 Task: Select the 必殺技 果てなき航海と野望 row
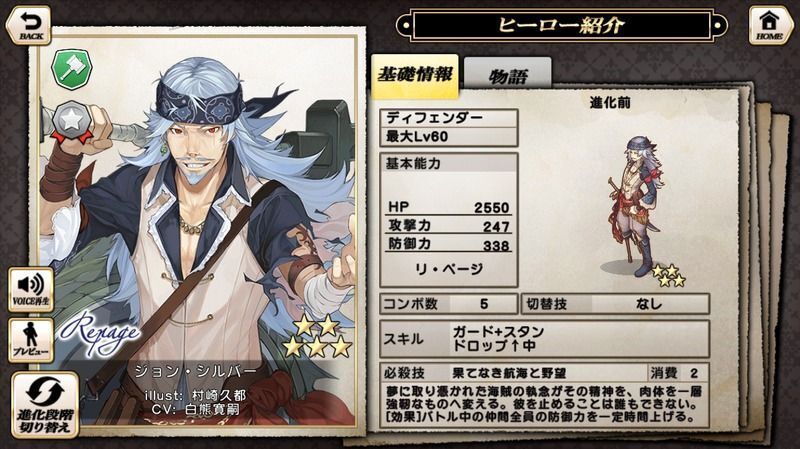[x=544, y=373]
